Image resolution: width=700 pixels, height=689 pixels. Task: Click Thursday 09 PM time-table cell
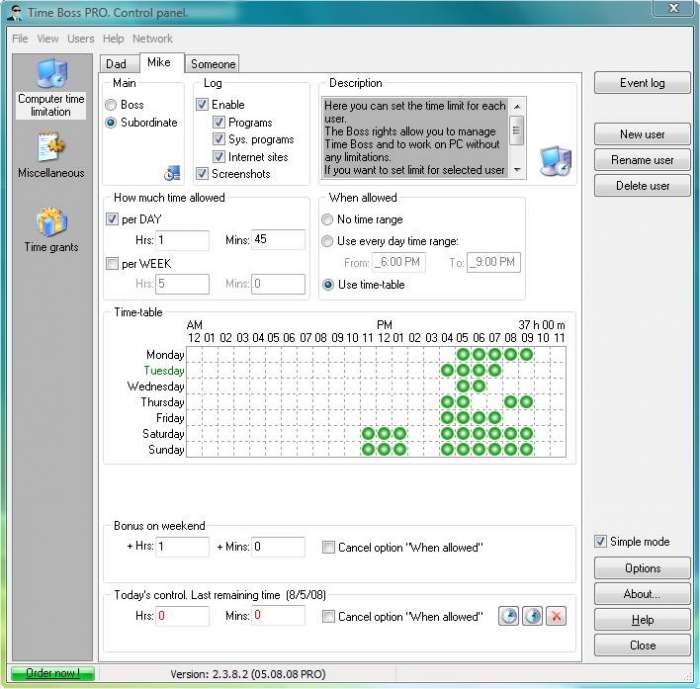click(526, 402)
